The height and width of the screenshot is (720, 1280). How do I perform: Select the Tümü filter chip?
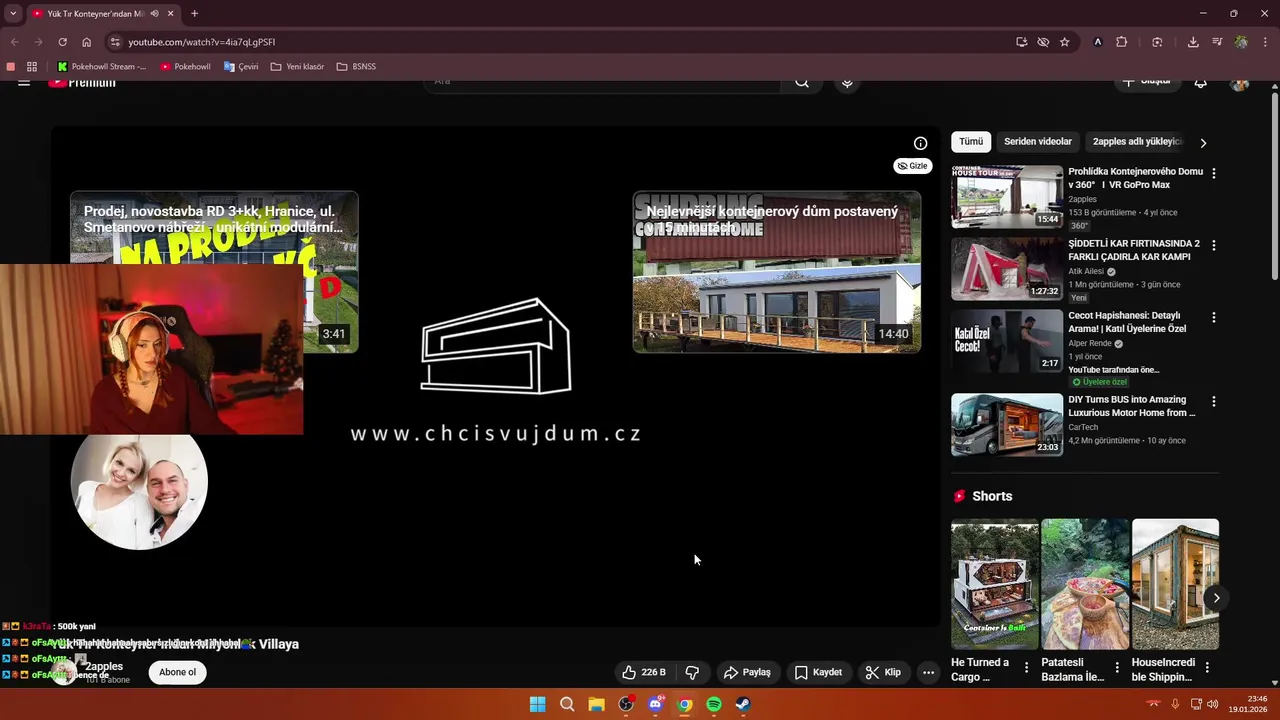(x=971, y=142)
